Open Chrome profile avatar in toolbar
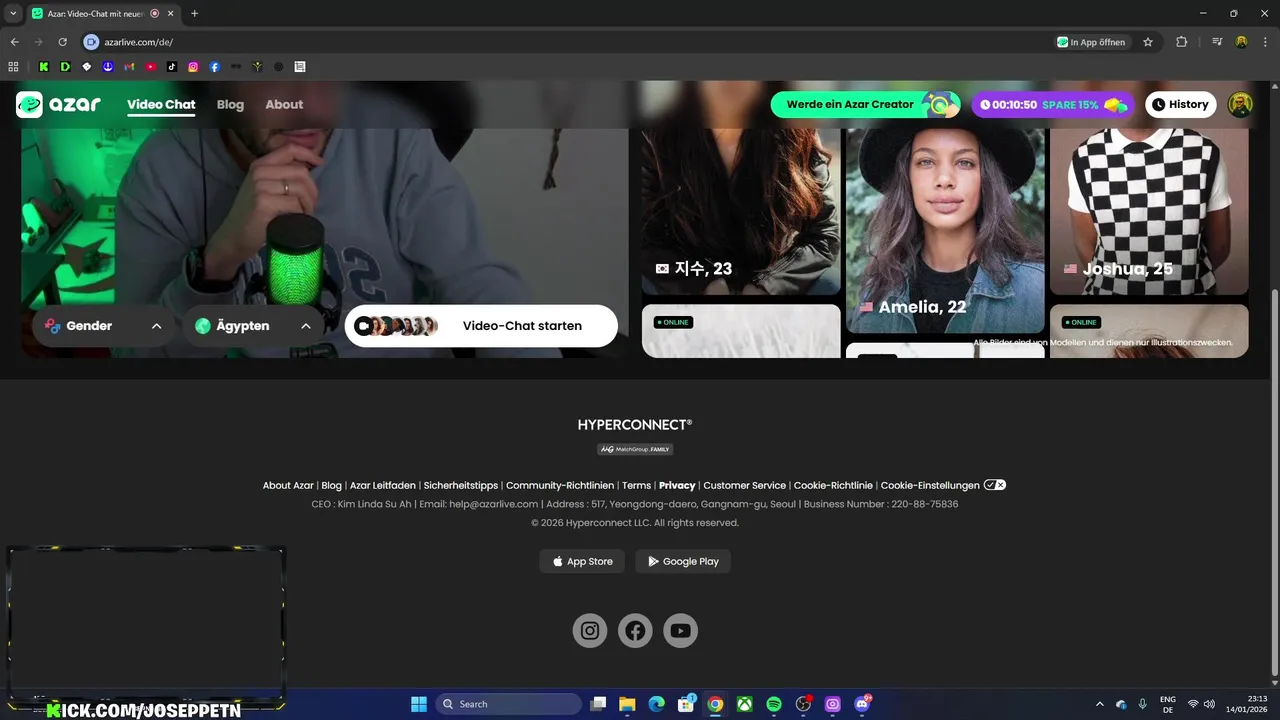The image size is (1280, 720). pos(1241,42)
